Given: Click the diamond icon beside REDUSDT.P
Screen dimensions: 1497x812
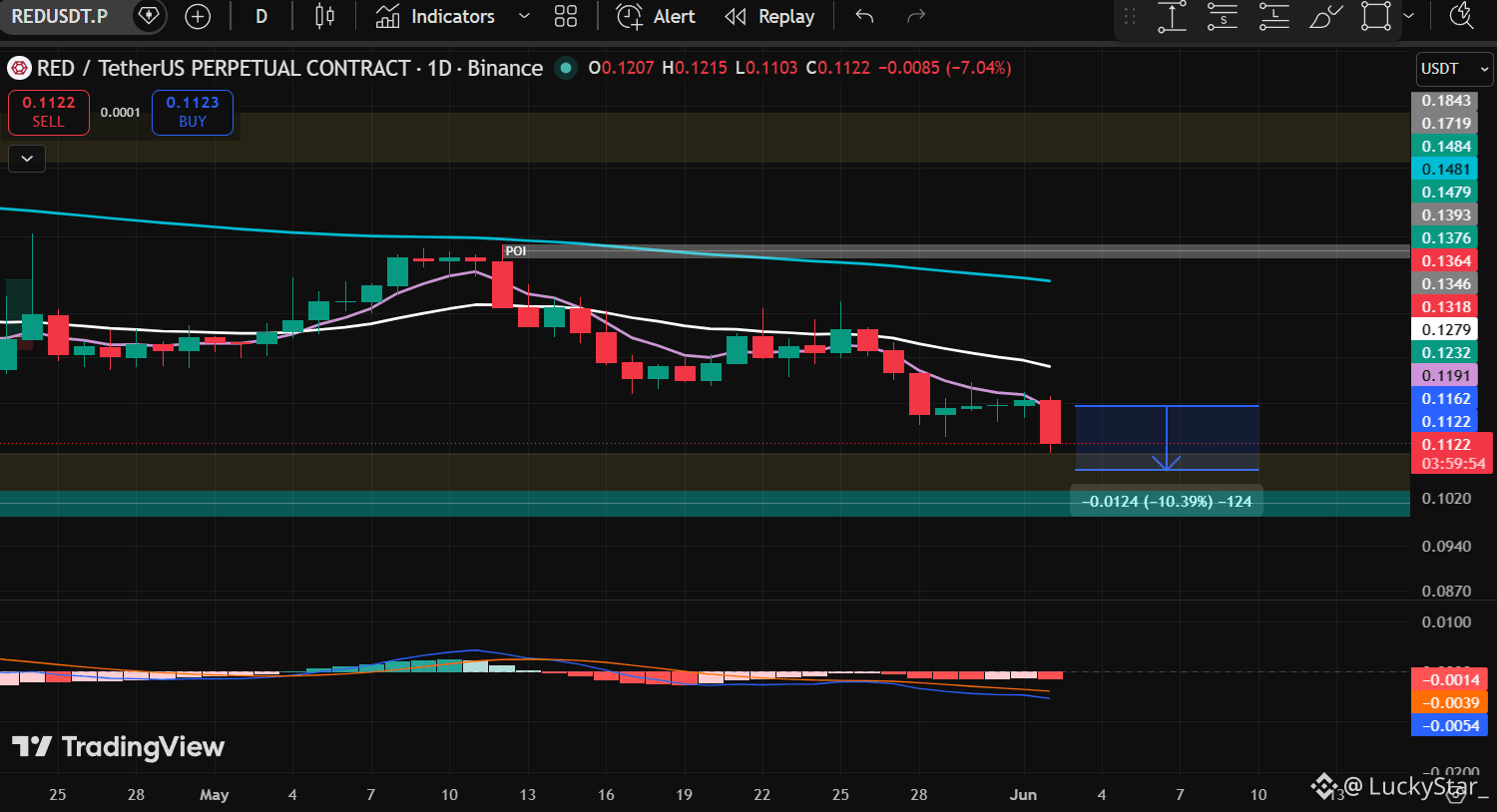Looking at the screenshot, I should pos(148,16).
